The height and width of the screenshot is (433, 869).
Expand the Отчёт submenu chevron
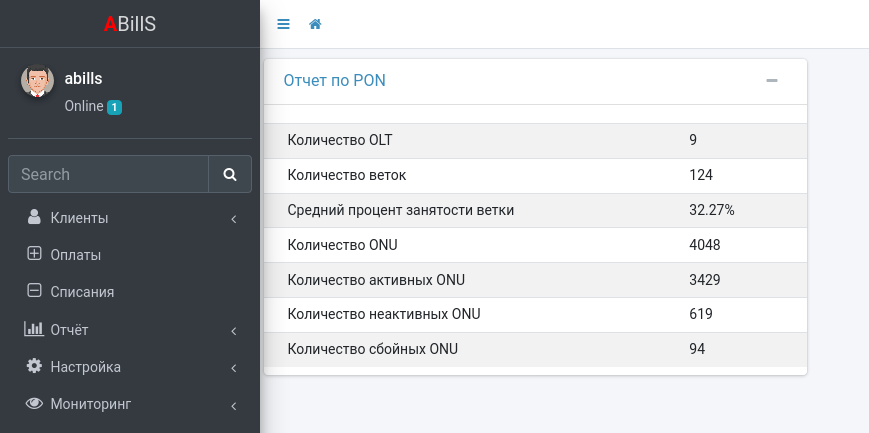tap(233, 330)
